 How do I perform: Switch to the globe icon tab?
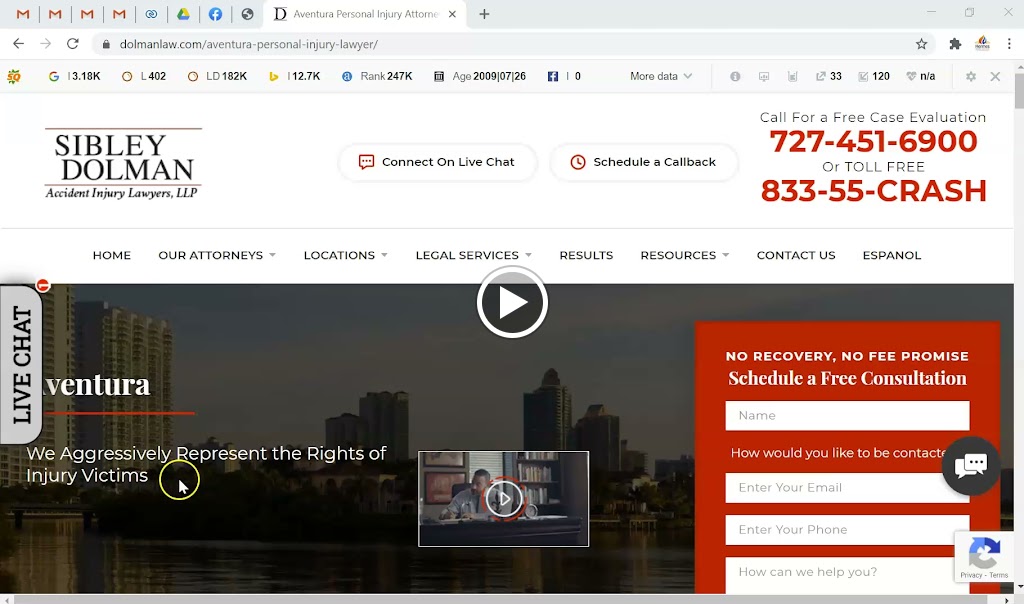(x=247, y=14)
